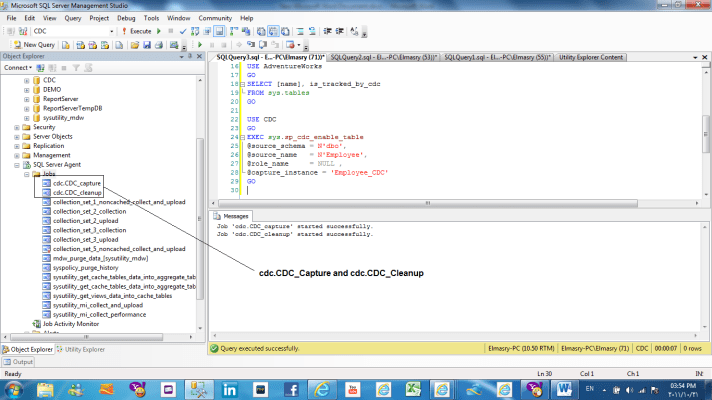Expand the Management folder node
The height and width of the screenshot is (400, 712).
coord(17,155)
